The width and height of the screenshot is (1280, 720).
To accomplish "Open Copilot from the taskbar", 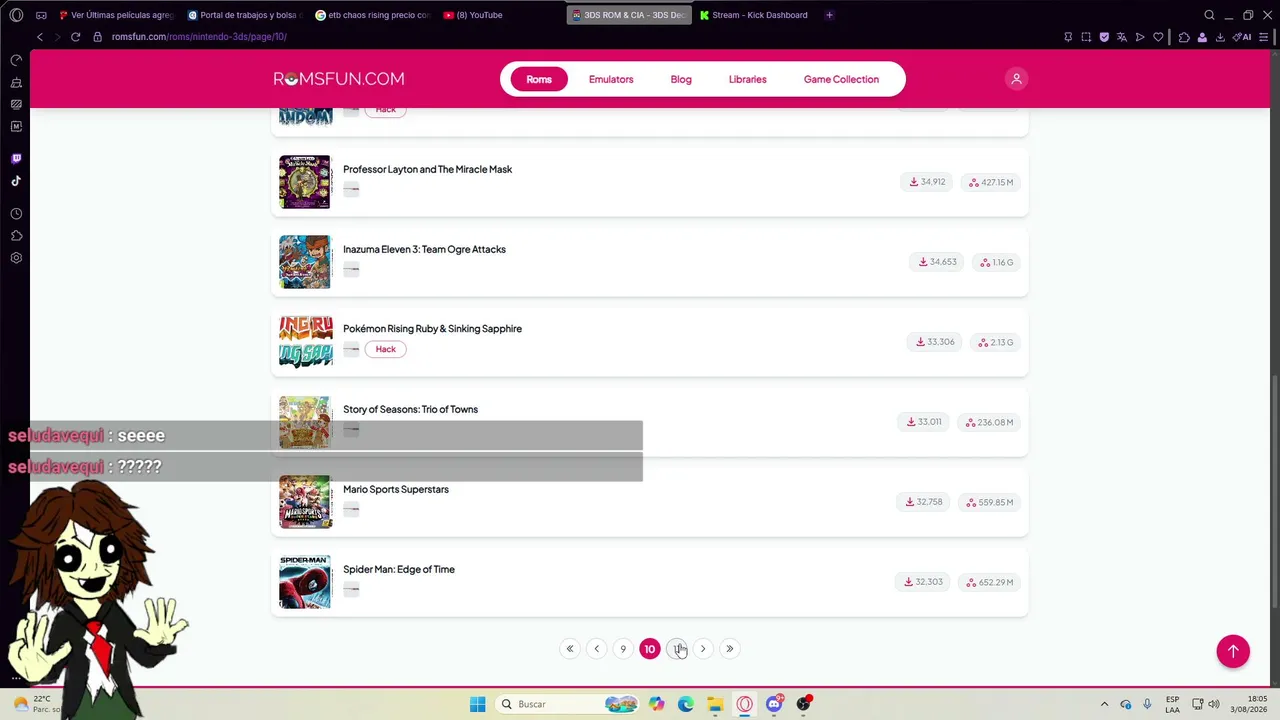I will [656, 704].
